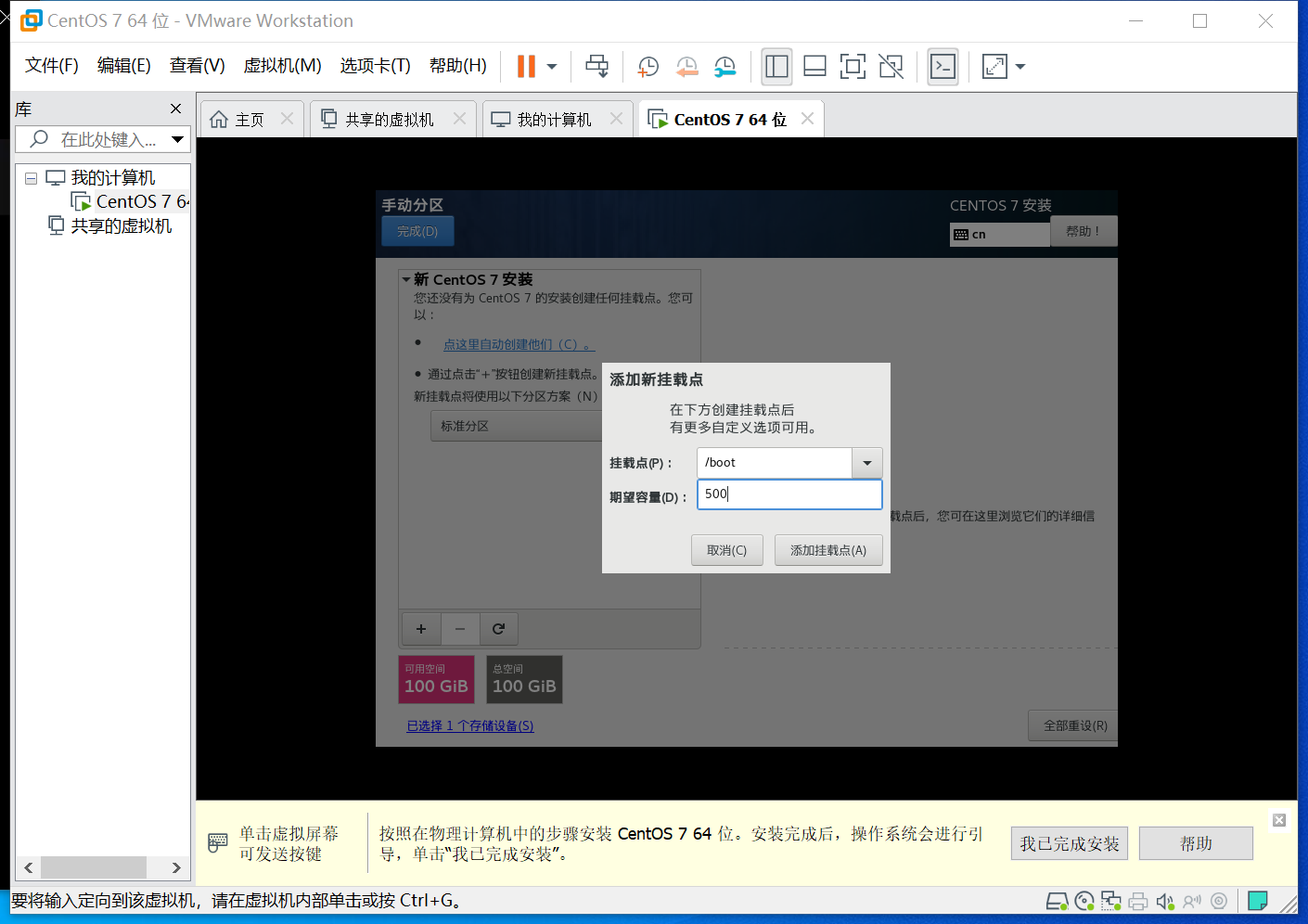Image resolution: width=1308 pixels, height=924 pixels.
Task: Open the stretch display dropdown arrow
Action: pos(1020,67)
